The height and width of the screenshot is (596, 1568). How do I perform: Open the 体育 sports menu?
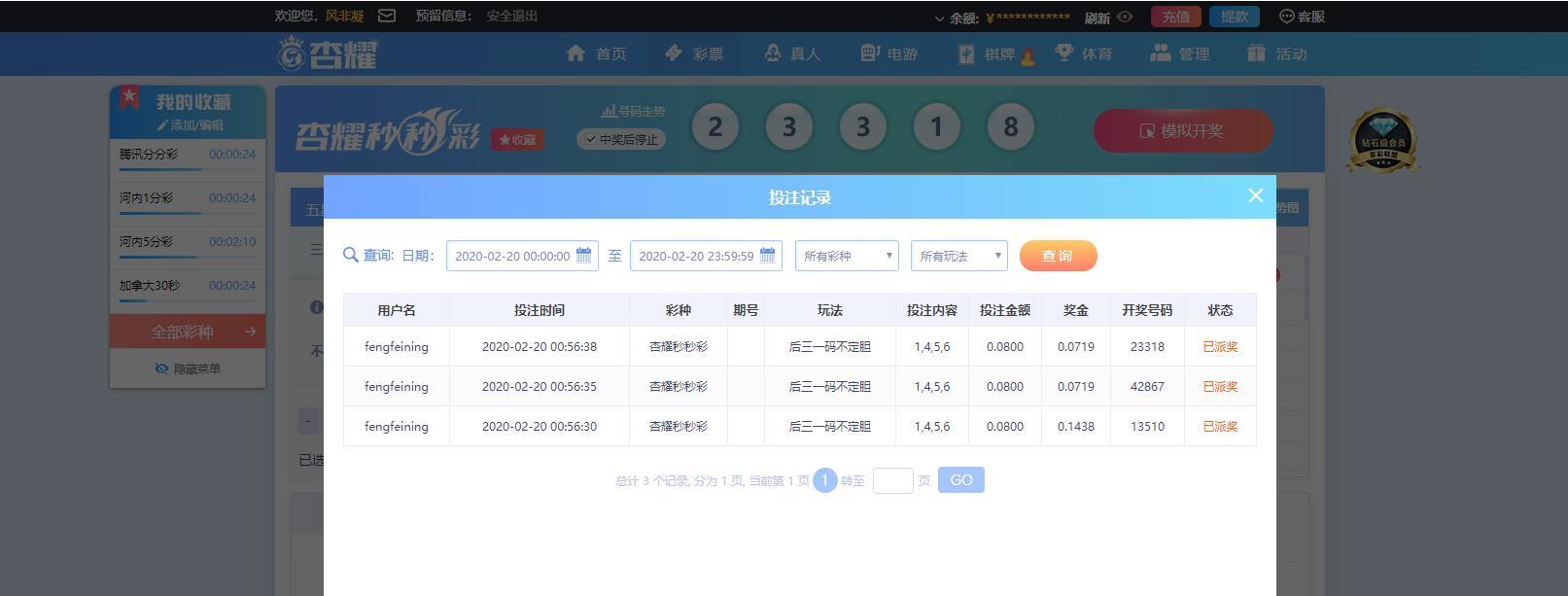[1083, 53]
